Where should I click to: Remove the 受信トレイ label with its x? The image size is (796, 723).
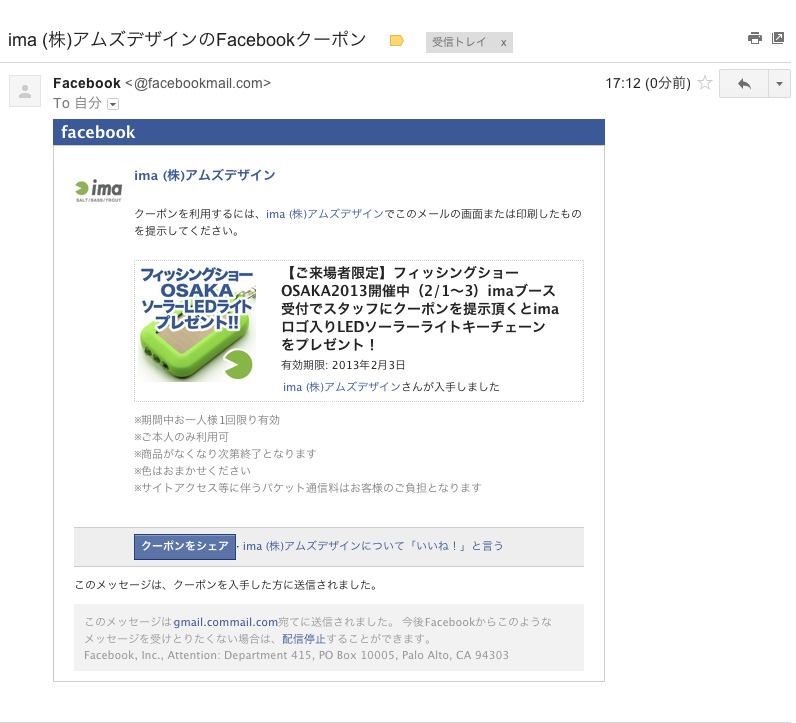[503, 42]
